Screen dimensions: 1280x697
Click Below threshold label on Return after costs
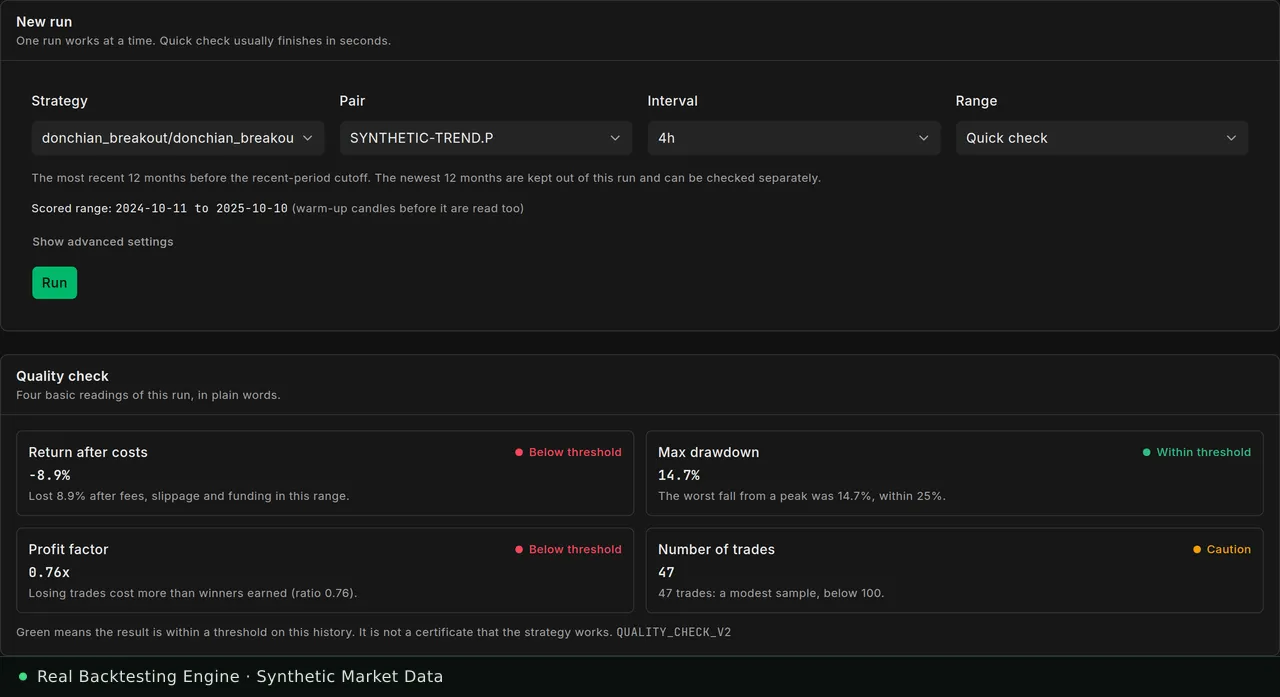coord(575,453)
